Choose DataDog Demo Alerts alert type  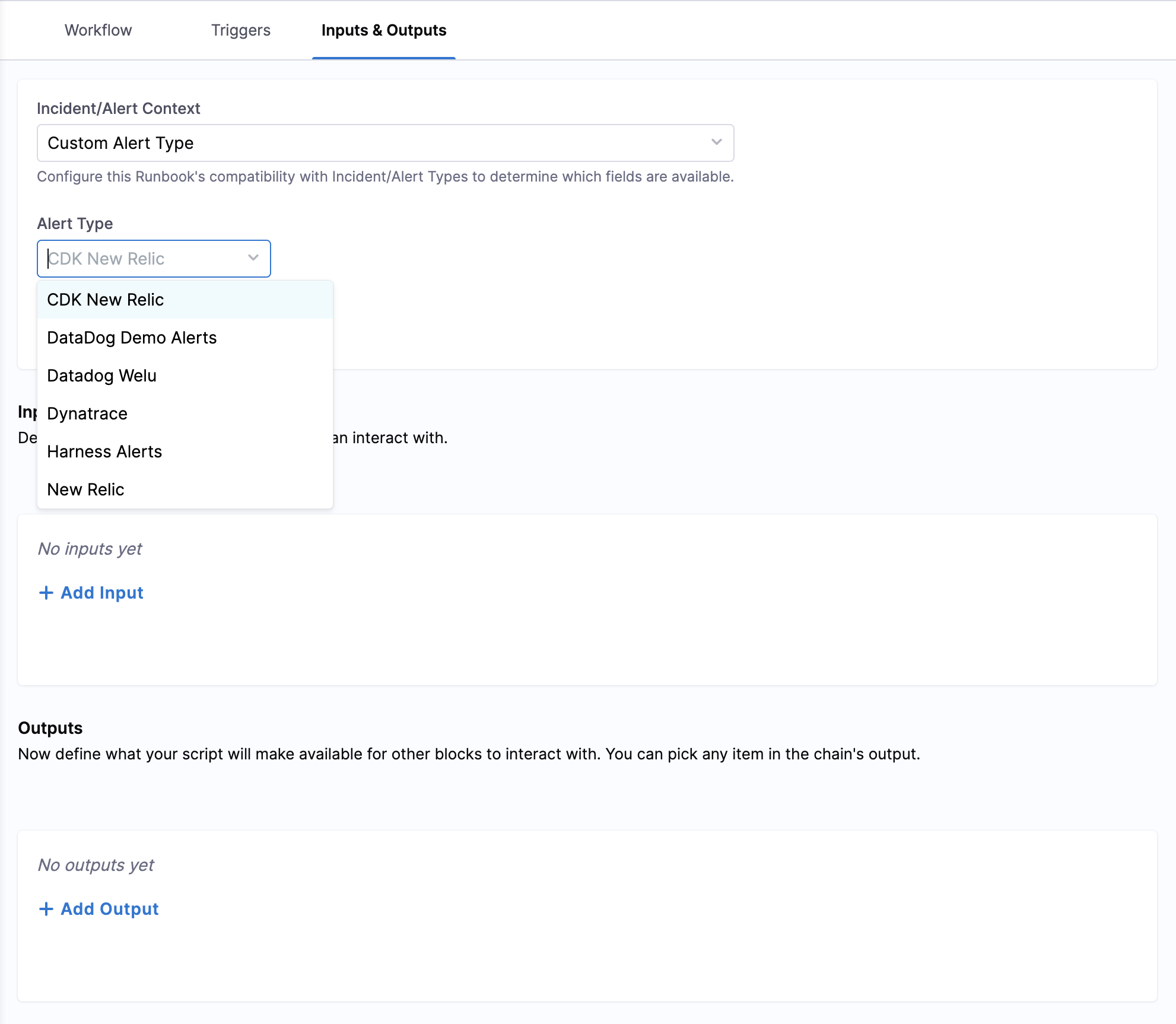pyautogui.click(x=132, y=337)
